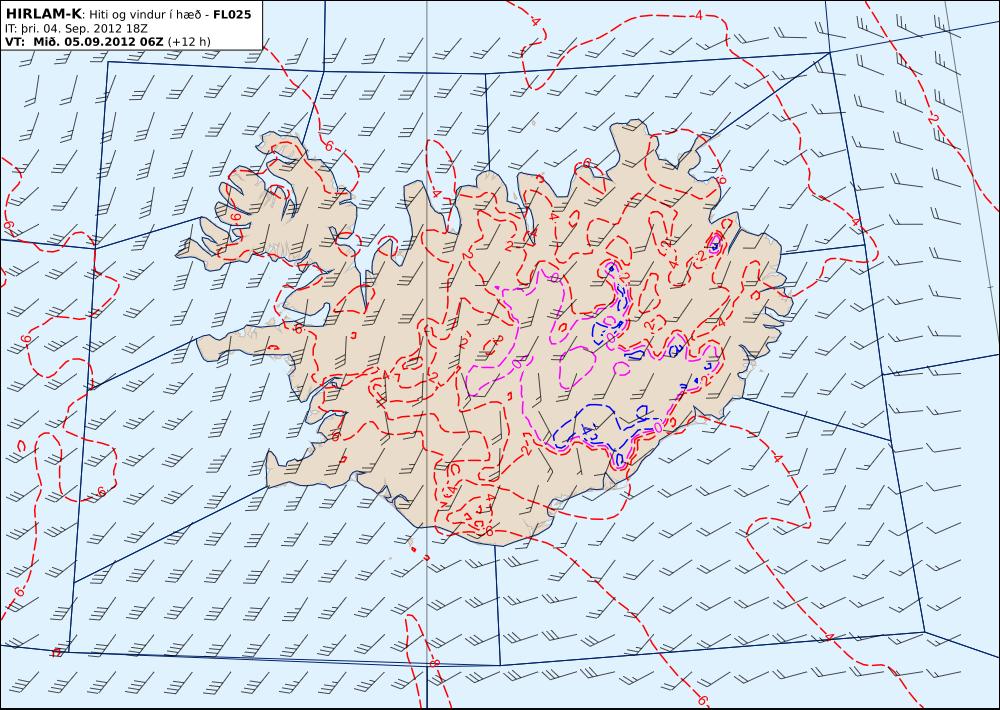
Task: Click the HIRLAM-K model title
Action: tap(44, 14)
